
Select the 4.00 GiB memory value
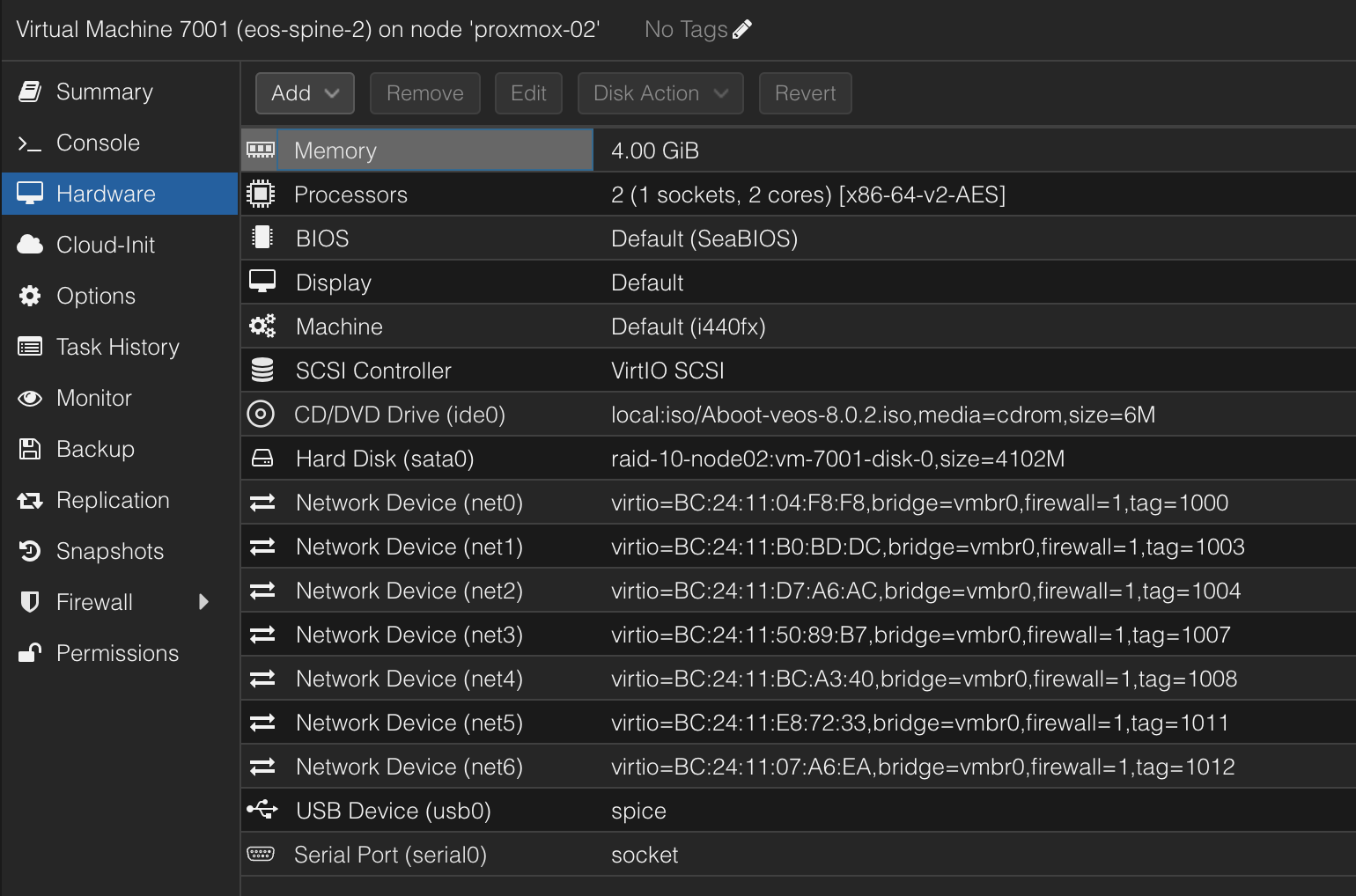[x=655, y=151]
